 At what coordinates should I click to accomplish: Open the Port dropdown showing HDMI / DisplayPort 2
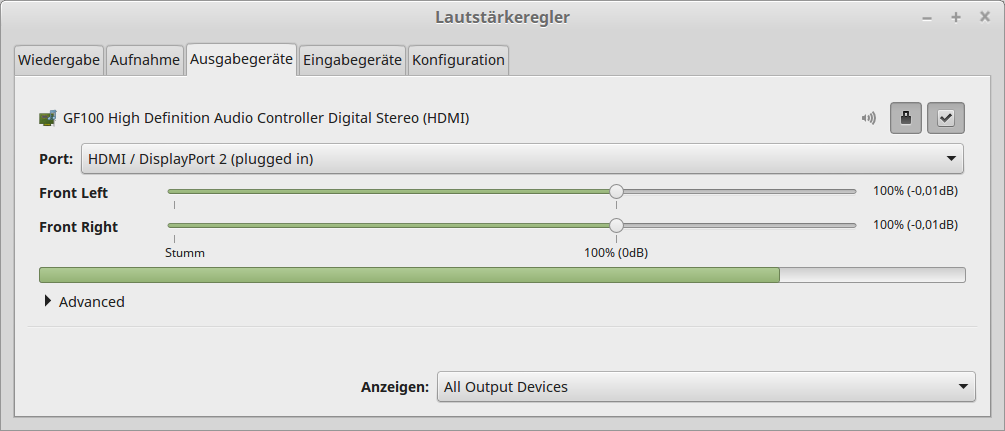point(521,158)
